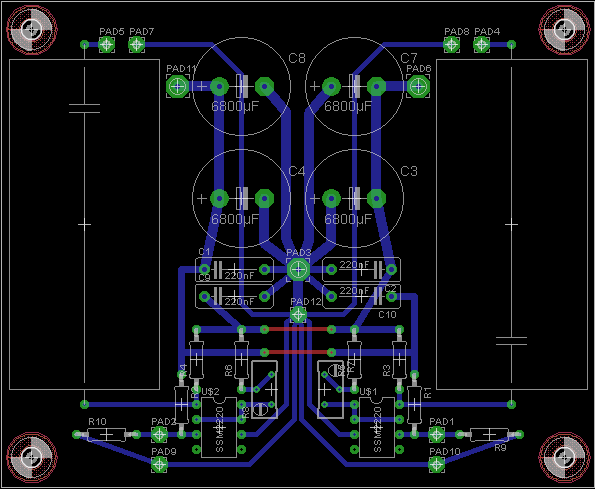
Task: Select the large left component outline
Action: 84,224
